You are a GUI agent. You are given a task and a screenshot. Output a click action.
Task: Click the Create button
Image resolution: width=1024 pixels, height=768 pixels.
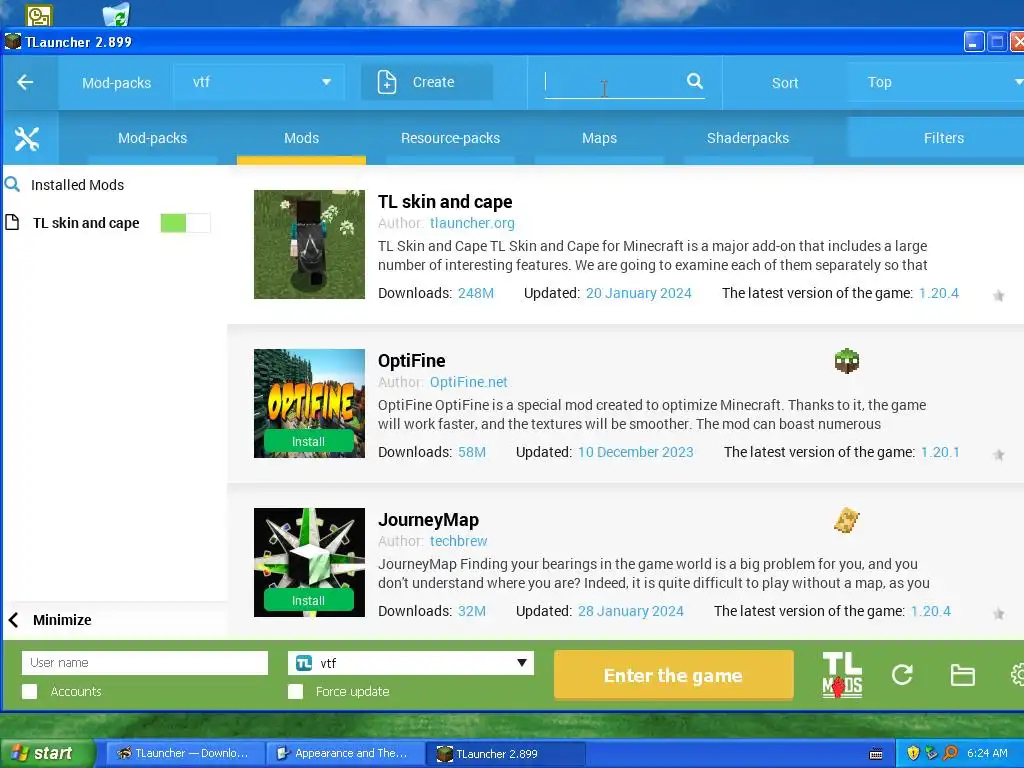pos(427,82)
